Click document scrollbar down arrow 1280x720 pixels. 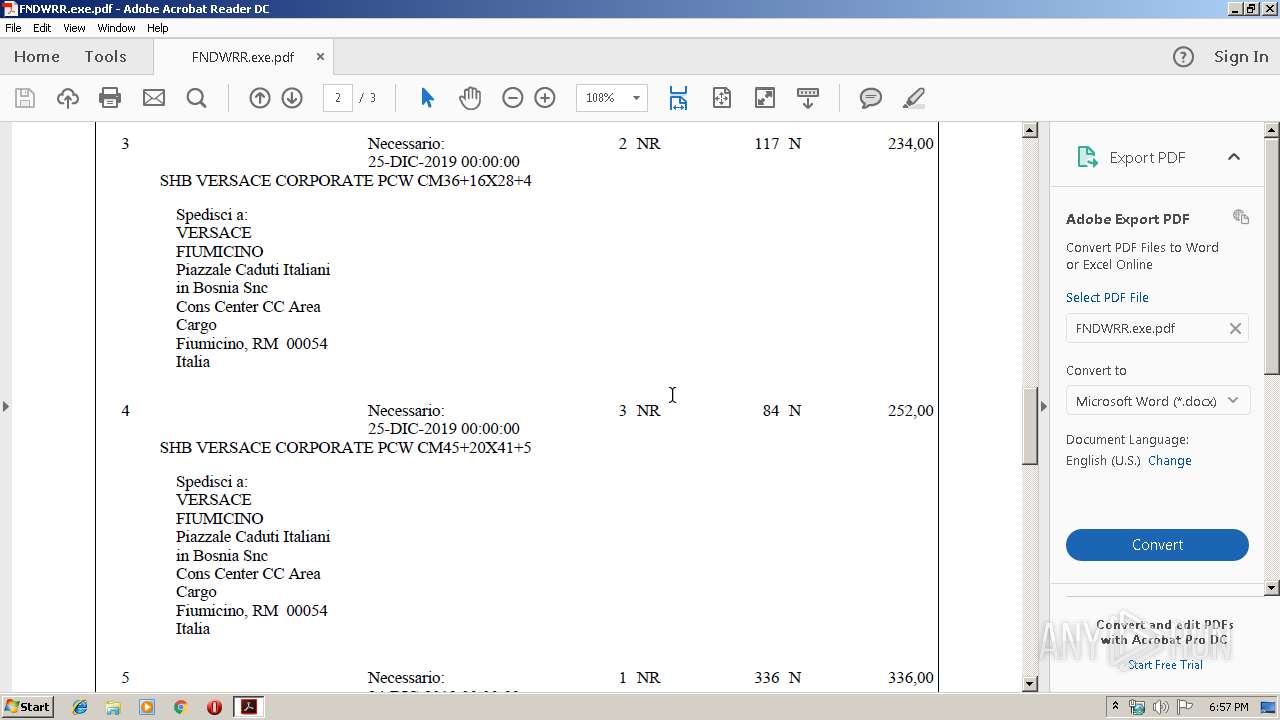(1030, 684)
